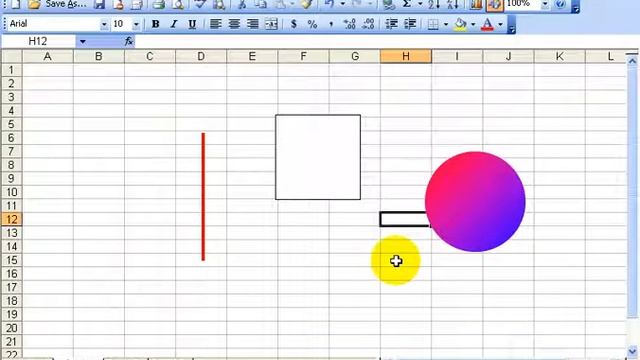Screen dimensions: 640x360
Task: Select the white square shape
Action: (x=318, y=157)
